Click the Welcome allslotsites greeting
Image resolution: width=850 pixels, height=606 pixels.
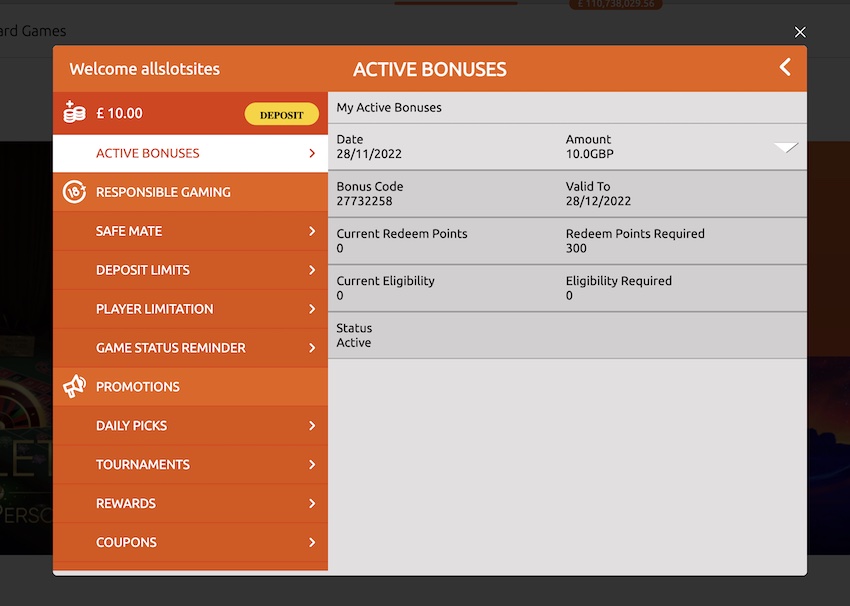pos(145,69)
